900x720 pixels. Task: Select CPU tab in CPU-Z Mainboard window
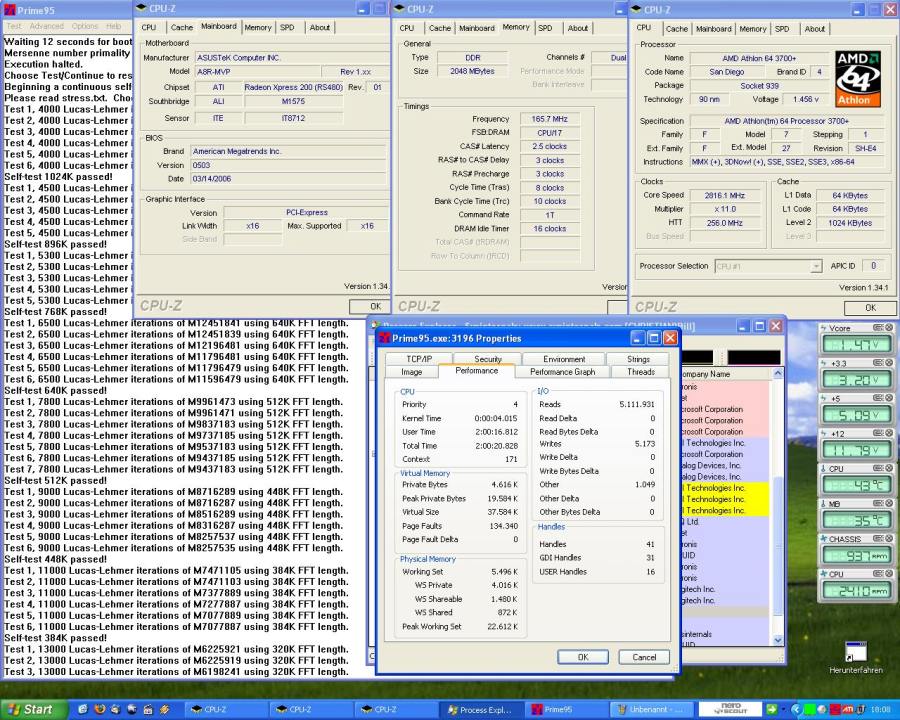click(x=149, y=28)
